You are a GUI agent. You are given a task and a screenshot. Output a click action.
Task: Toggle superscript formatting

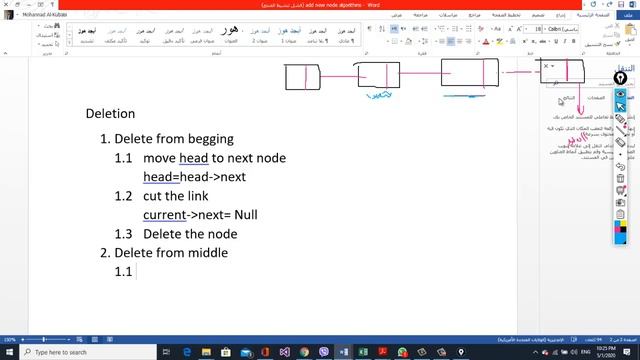pyautogui.click(x=525, y=41)
